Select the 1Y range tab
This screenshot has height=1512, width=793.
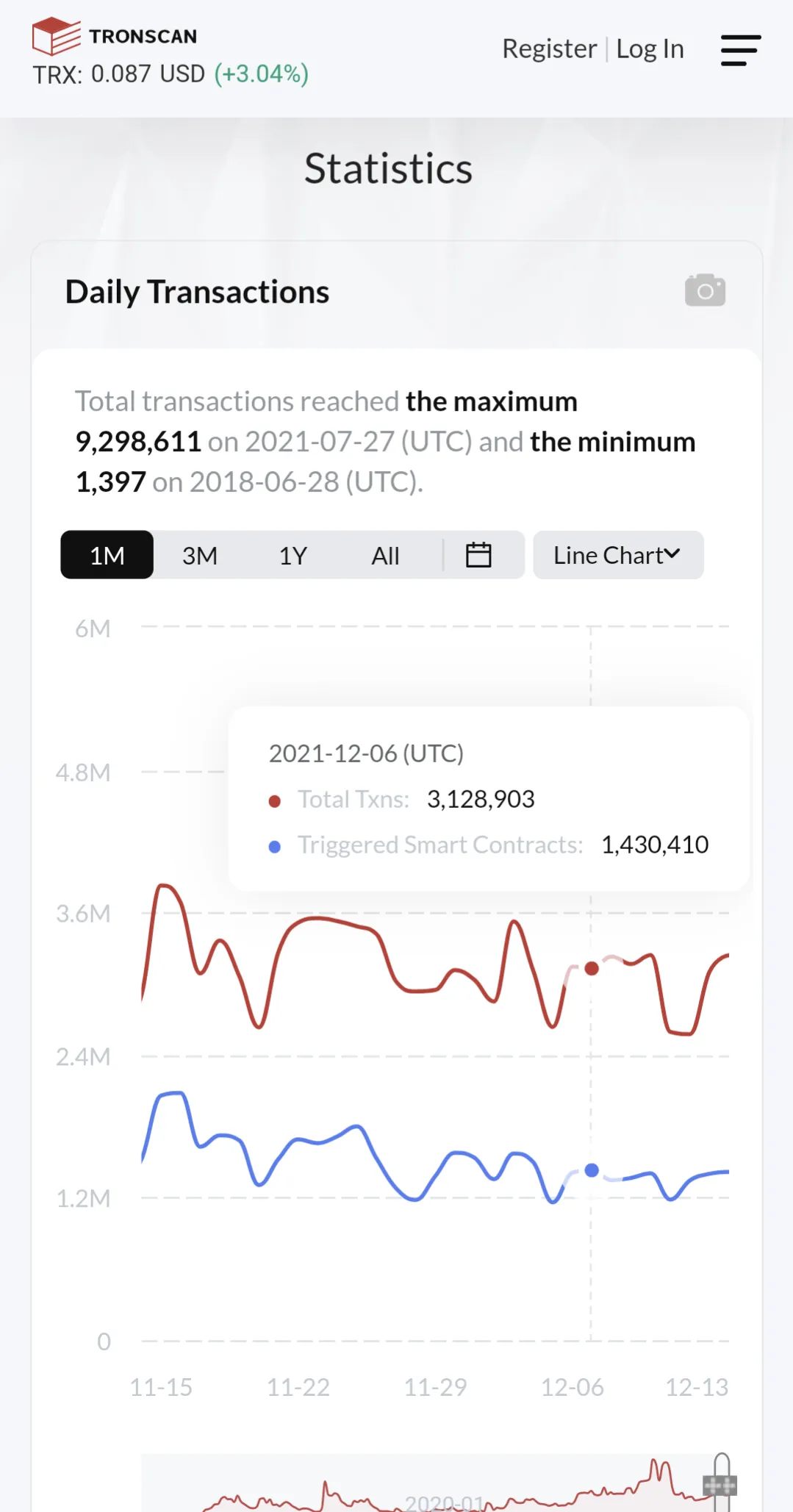click(293, 555)
